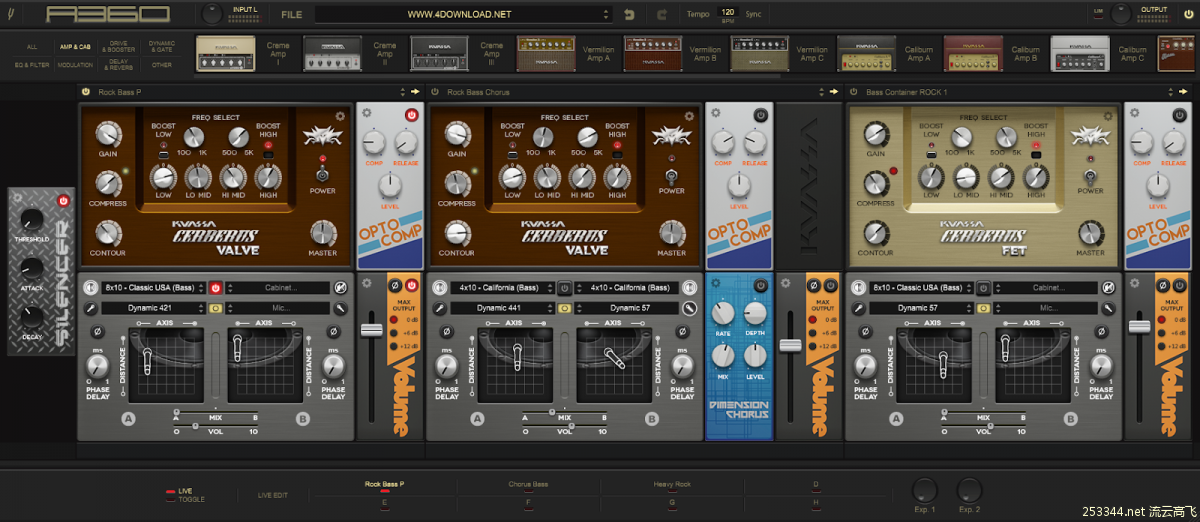The width and height of the screenshot is (1200, 522).
Task: Select the Vermilion Amp A thumbnail
Action: (x=547, y=54)
